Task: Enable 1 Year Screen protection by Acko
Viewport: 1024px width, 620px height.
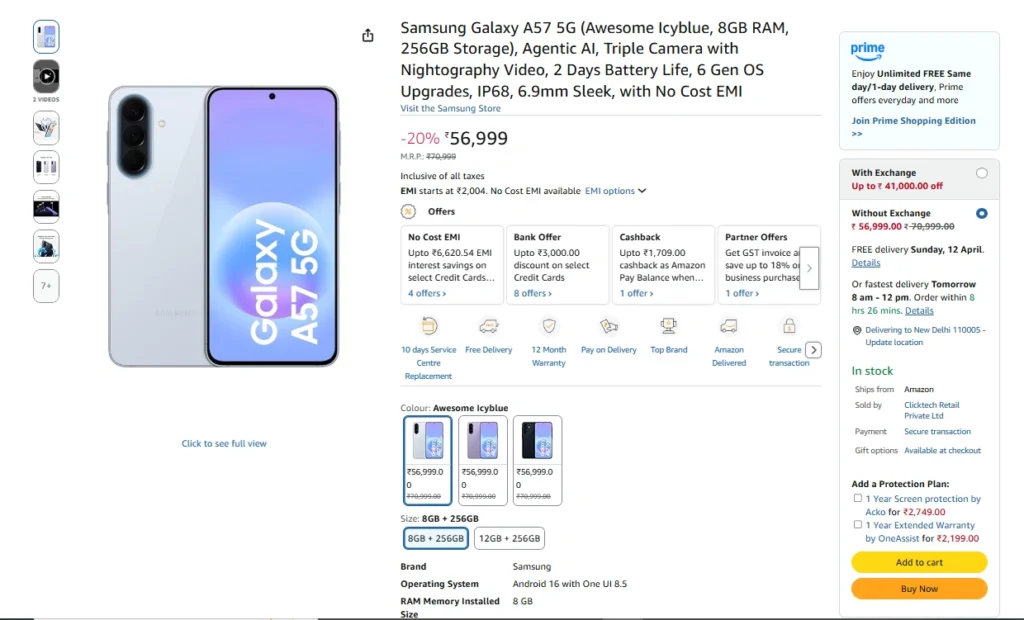Action: point(857,497)
